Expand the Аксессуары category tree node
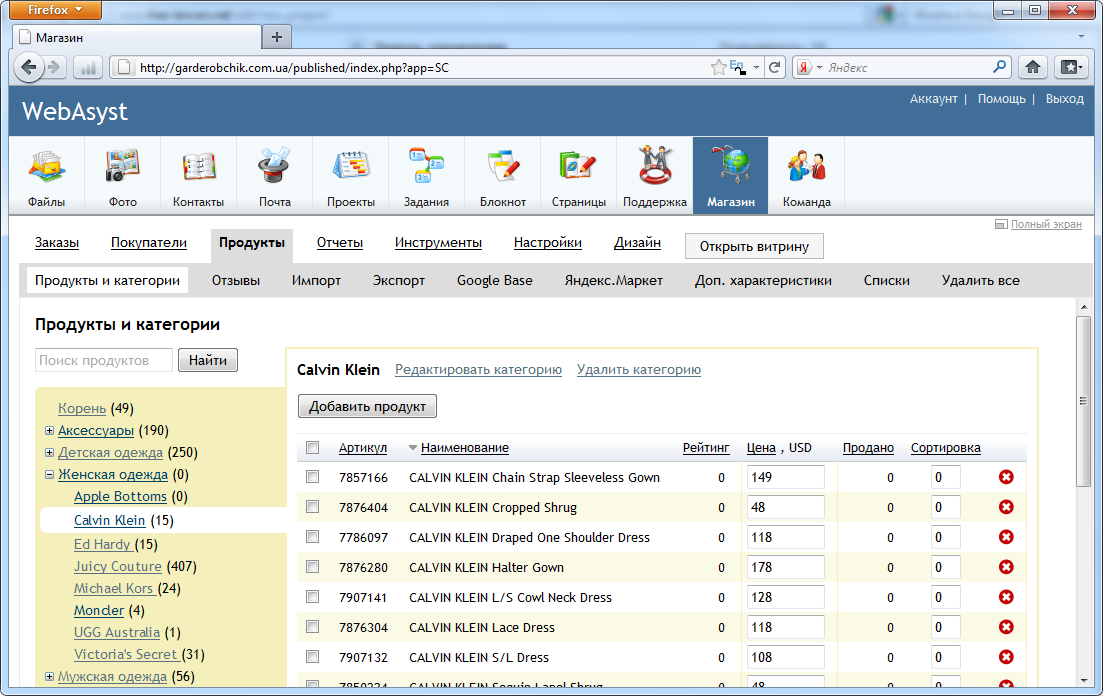Screen dimensions: 1103x696 [50, 431]
